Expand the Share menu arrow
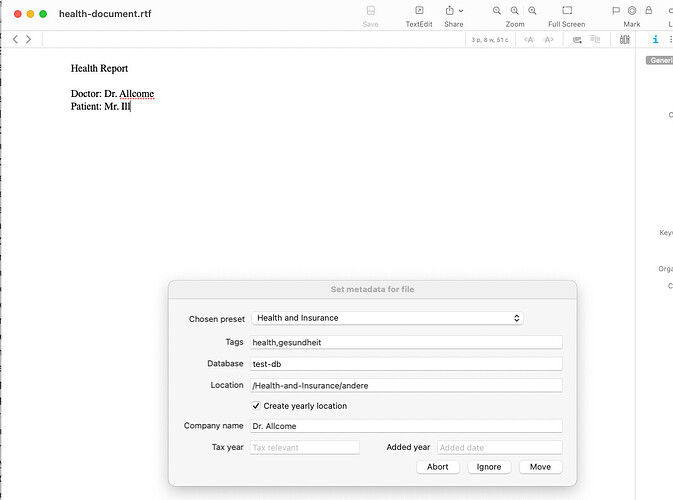673x500 pixels. (x=461, y=11)
